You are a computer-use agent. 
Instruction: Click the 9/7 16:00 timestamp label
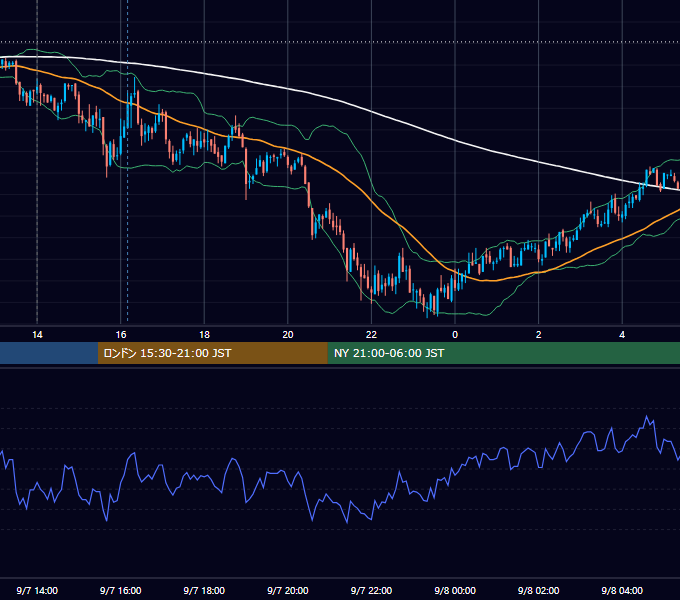click(x=121, y=590)
